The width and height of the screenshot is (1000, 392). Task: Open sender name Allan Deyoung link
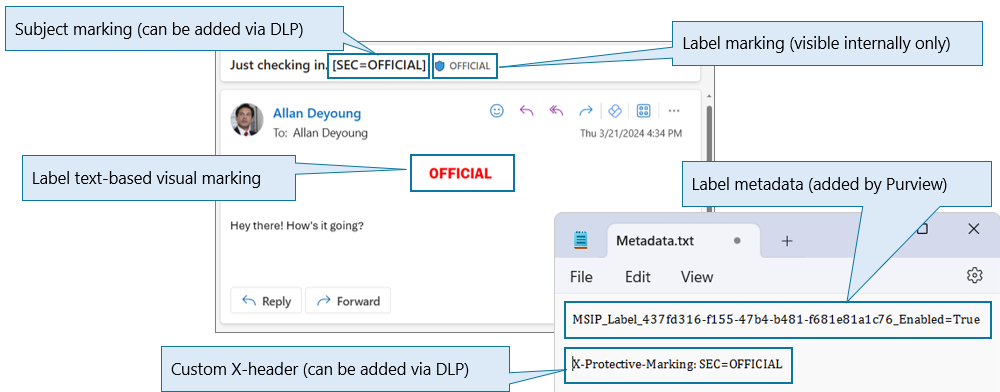pos(317,113)
